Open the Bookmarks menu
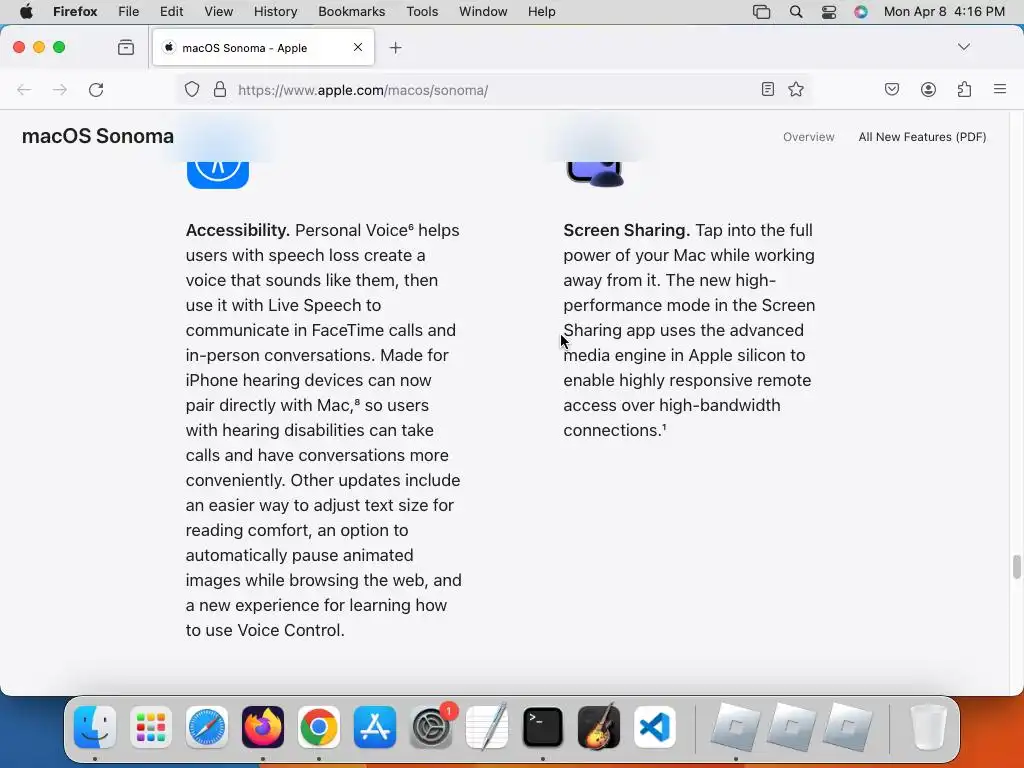The width and height of the screenshot is (1024, 768). tap(351, 12)
